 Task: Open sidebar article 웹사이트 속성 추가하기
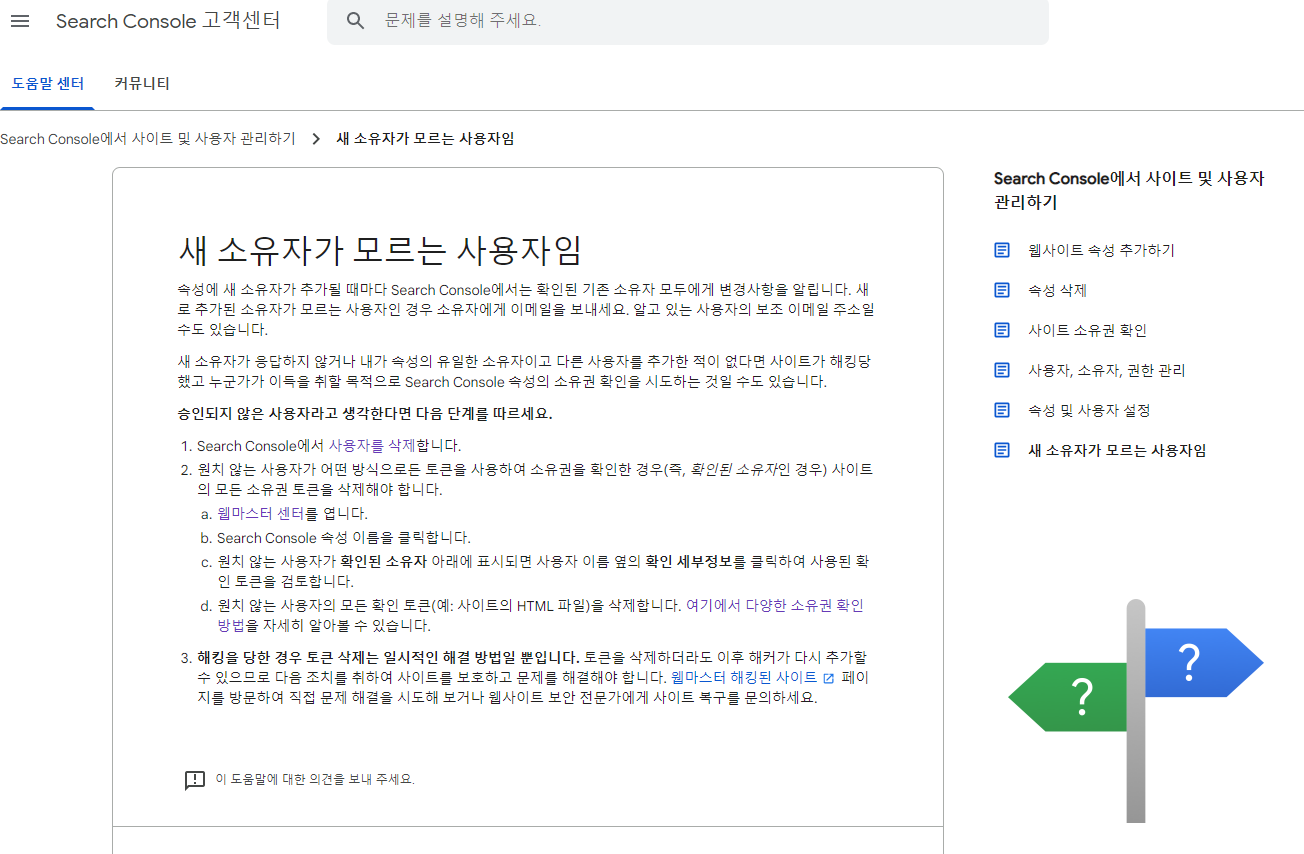[x=1101, y=250]
